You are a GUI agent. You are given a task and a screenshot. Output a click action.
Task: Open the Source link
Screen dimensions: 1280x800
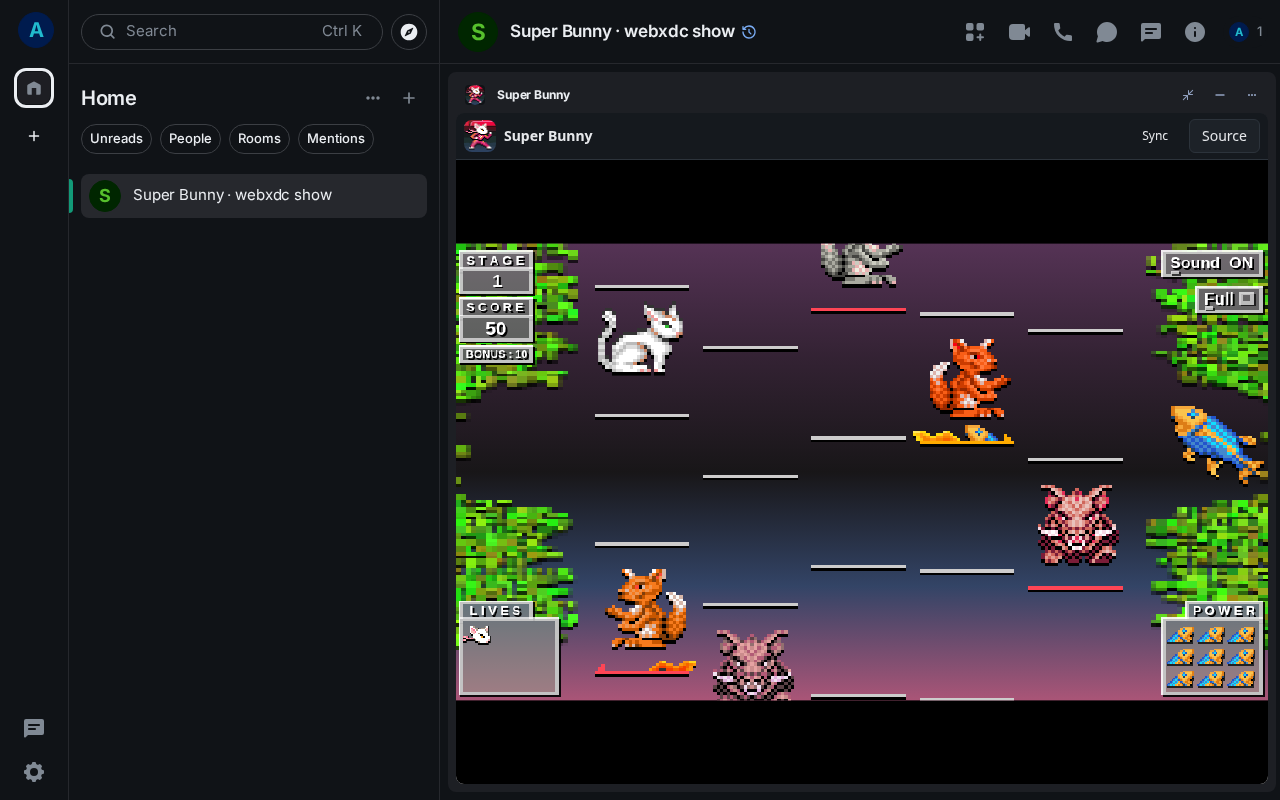point(1224,136)
